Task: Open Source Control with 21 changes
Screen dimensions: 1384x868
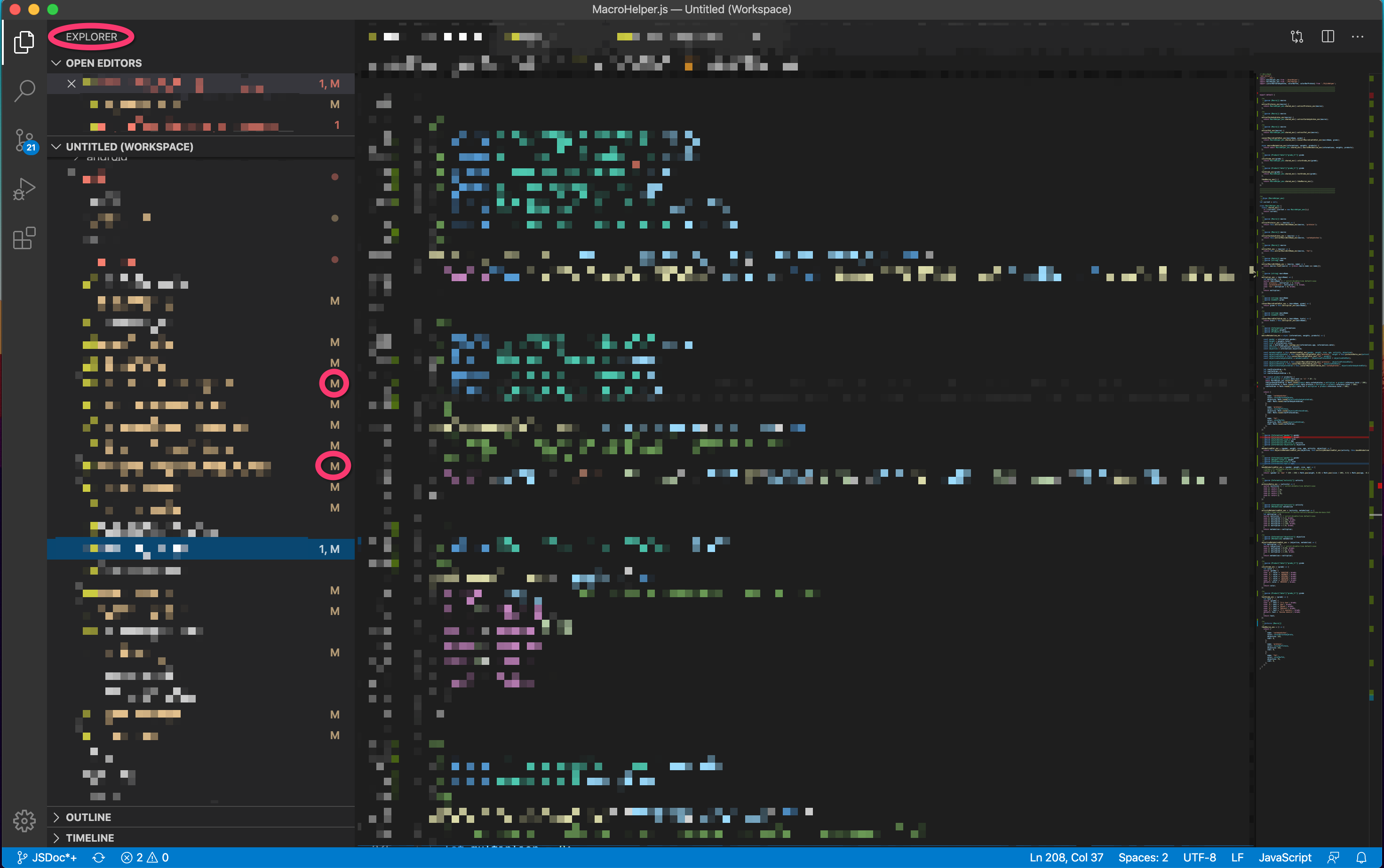Action: pyautogui.click(x=24, y=140)
